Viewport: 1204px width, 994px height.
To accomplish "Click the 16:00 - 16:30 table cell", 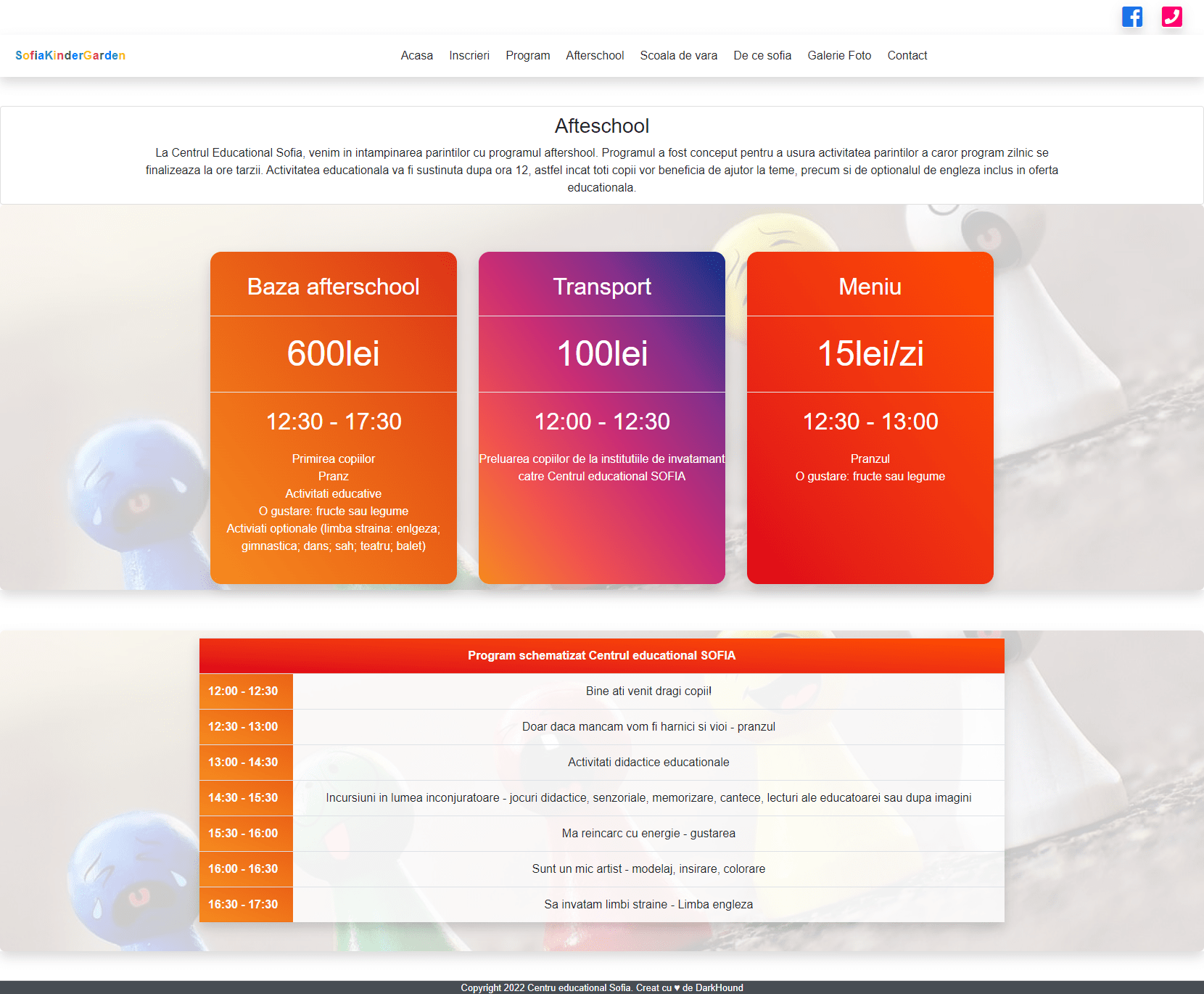I will pos(246,868).
